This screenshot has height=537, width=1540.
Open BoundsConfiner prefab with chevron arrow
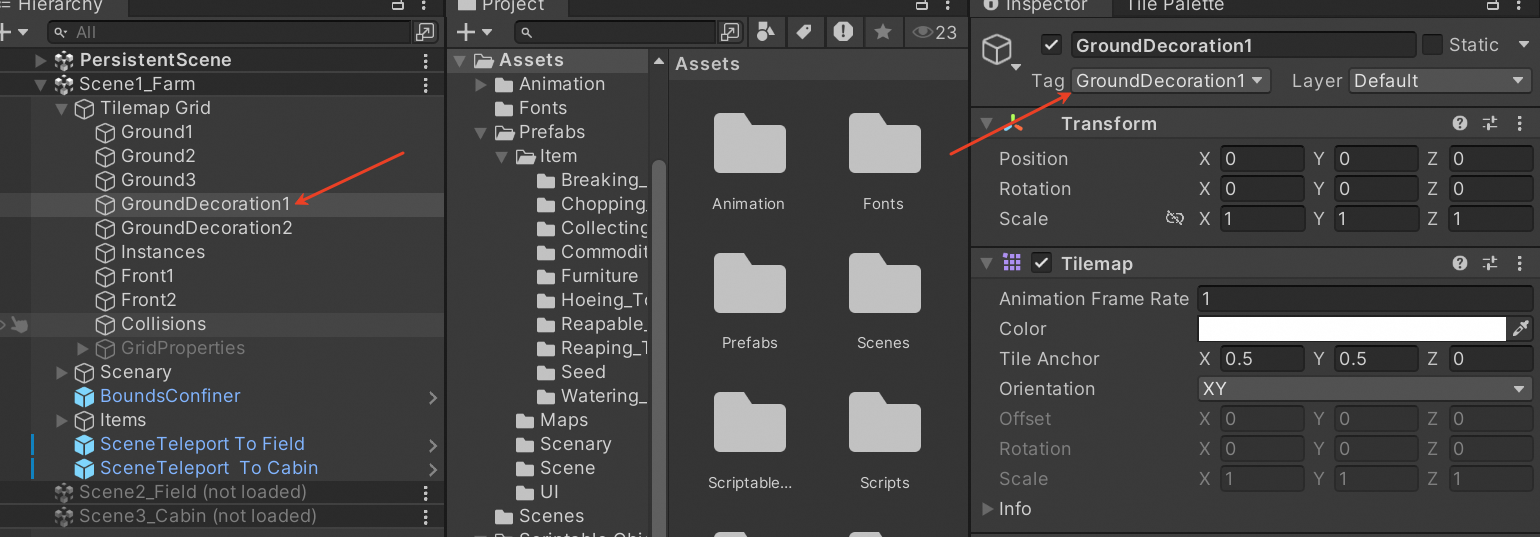click(433, 397)
